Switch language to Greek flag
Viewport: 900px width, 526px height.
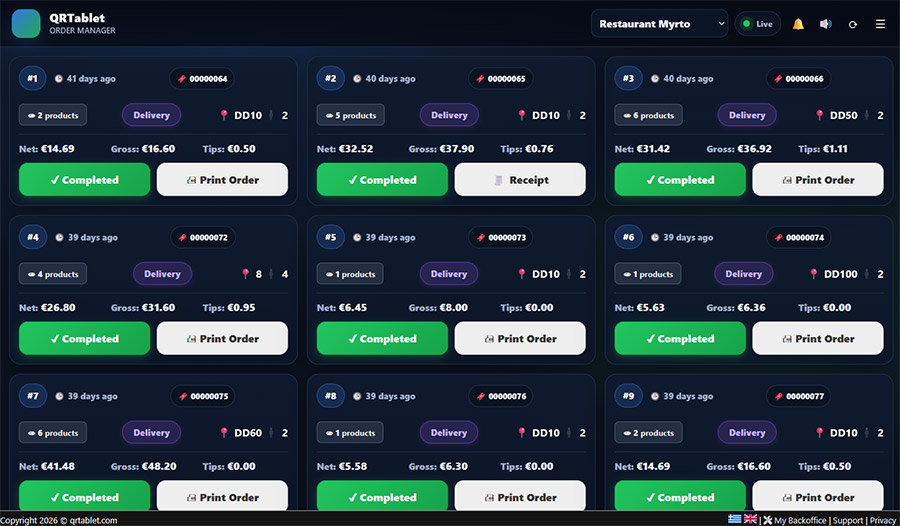coord(735,519)
